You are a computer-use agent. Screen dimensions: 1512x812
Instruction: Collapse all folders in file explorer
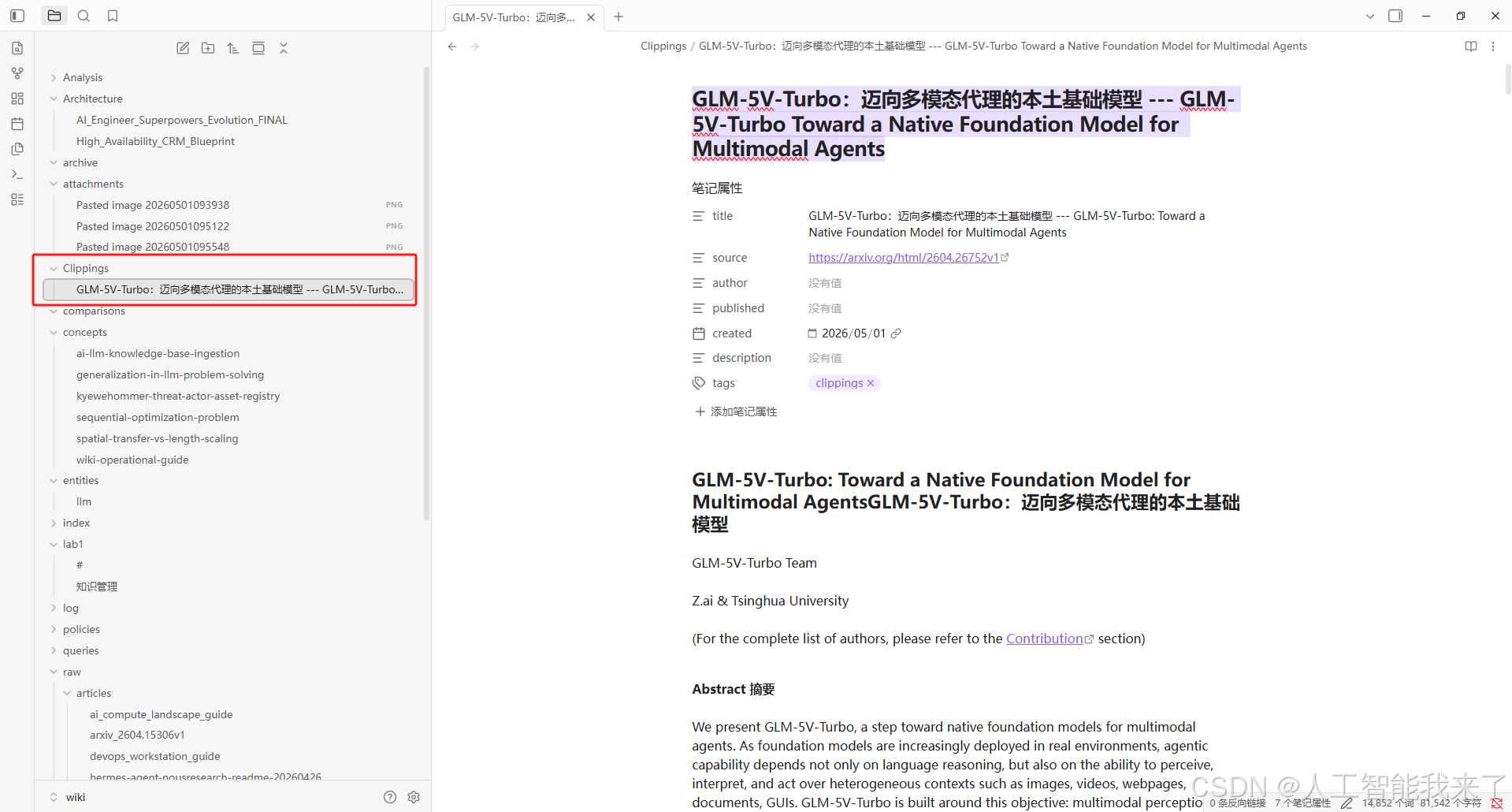click(x=284, y=48)
